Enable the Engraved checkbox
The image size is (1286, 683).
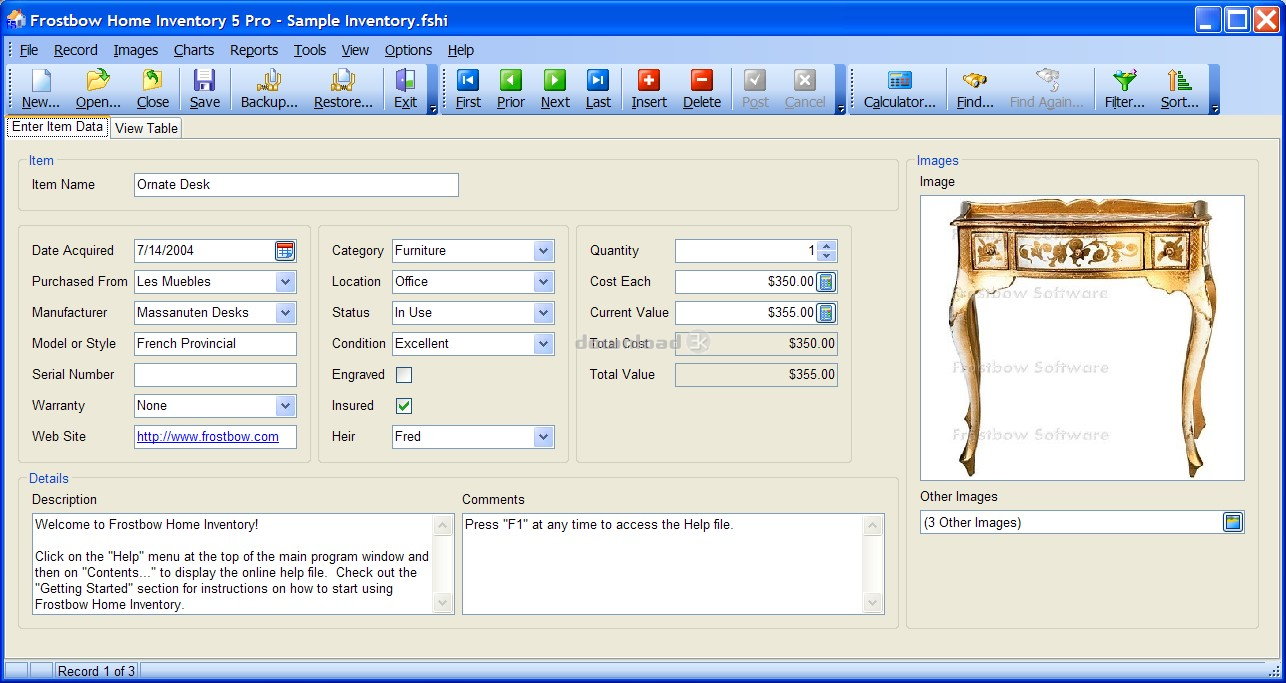[404, 375]
